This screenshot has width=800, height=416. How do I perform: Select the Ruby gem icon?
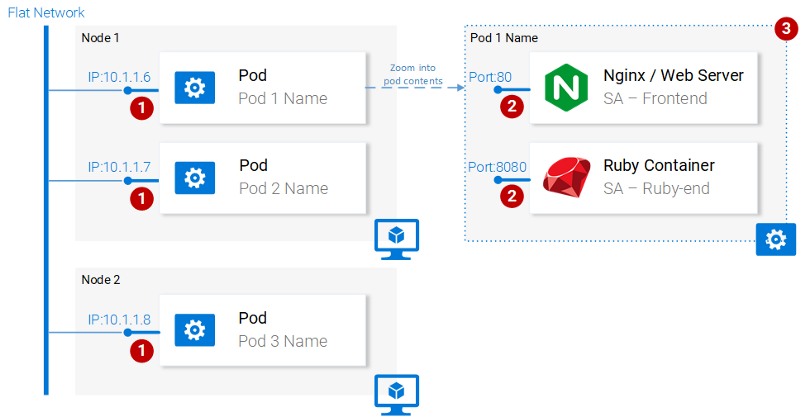(566, 177)
